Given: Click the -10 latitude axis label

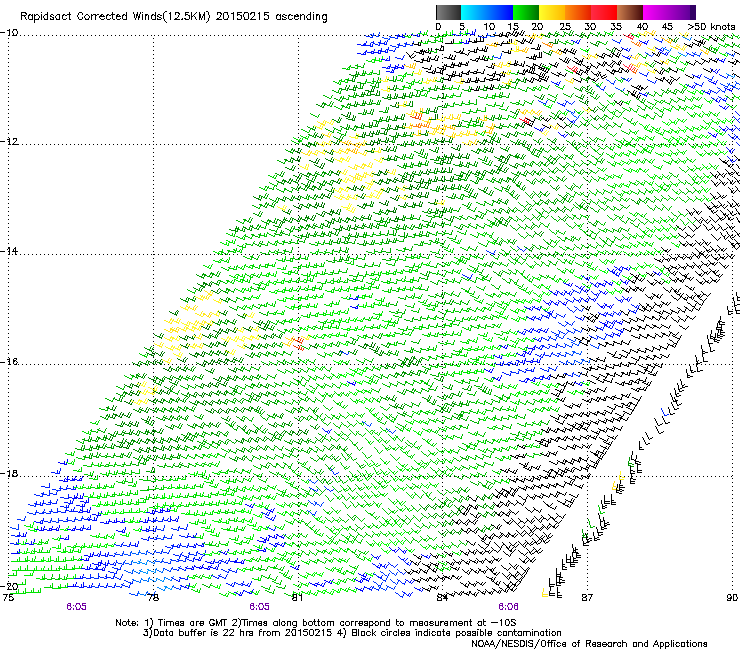Looking at the screenshot, I should (9, 33).
